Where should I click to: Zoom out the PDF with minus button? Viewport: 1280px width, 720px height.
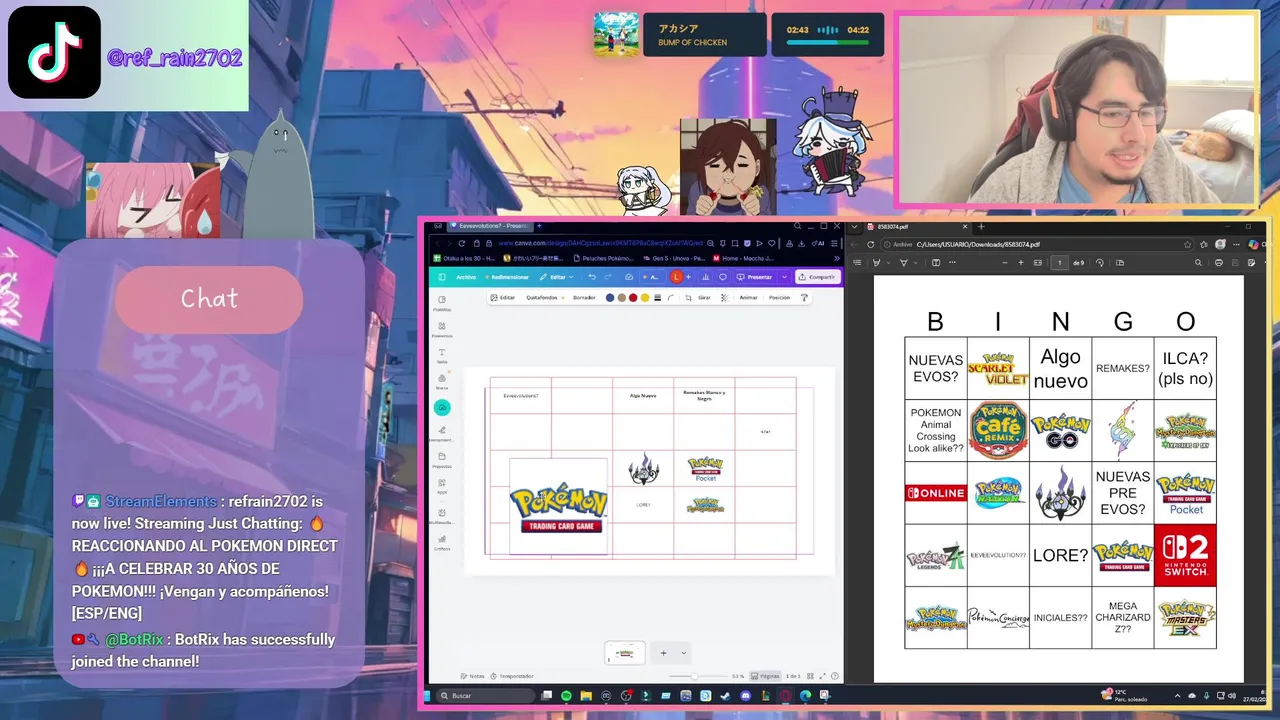coord(1005,263)
